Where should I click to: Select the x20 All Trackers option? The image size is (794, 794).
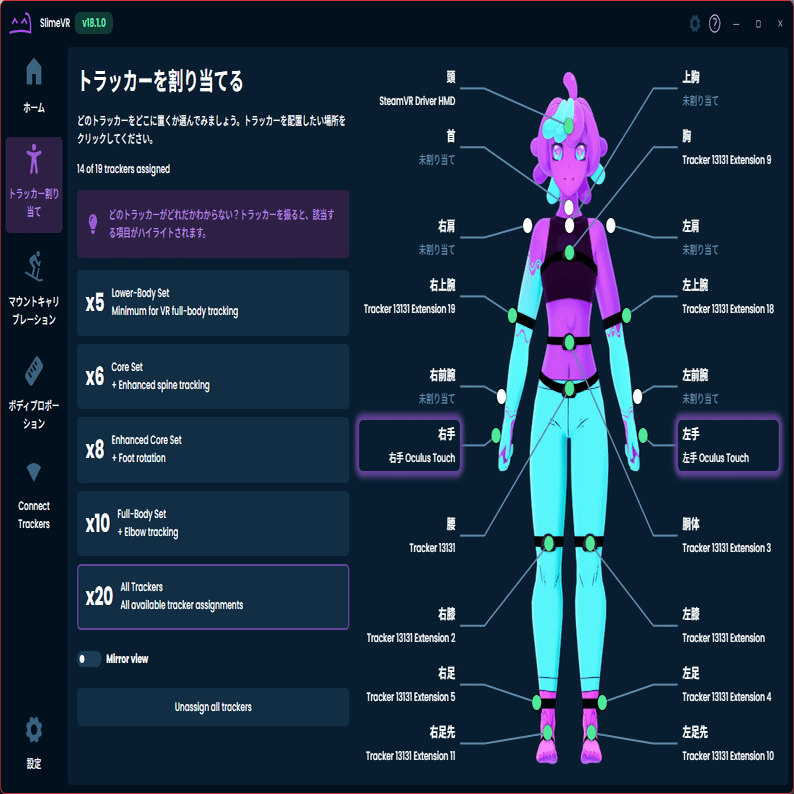[x=213, y=597]
